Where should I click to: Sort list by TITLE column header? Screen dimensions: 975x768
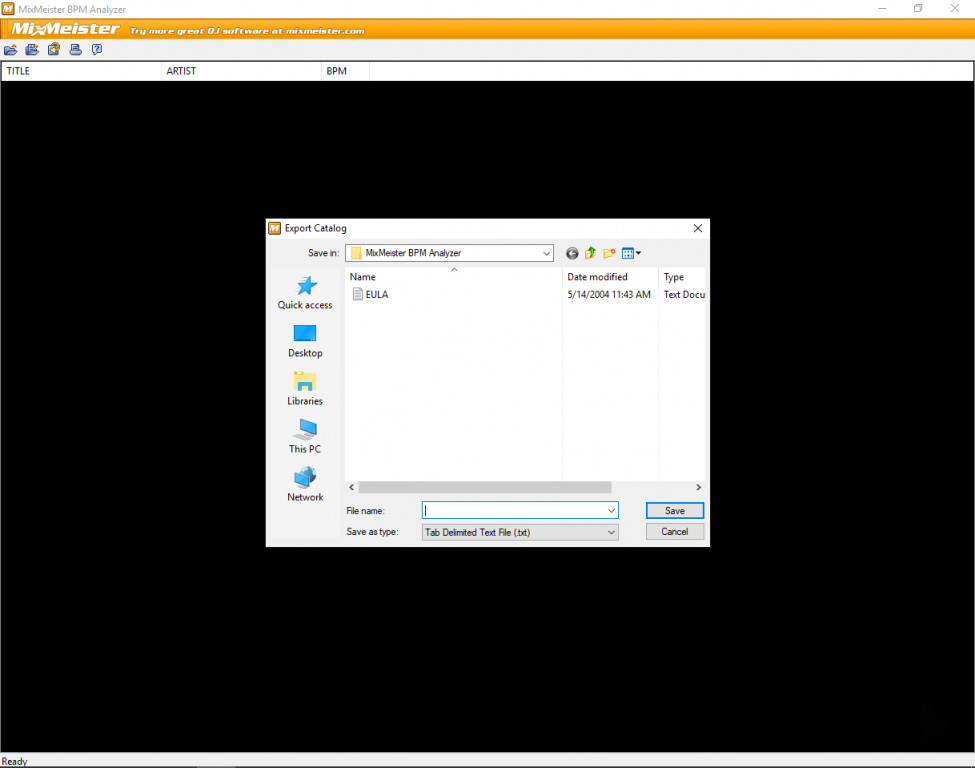81,71
